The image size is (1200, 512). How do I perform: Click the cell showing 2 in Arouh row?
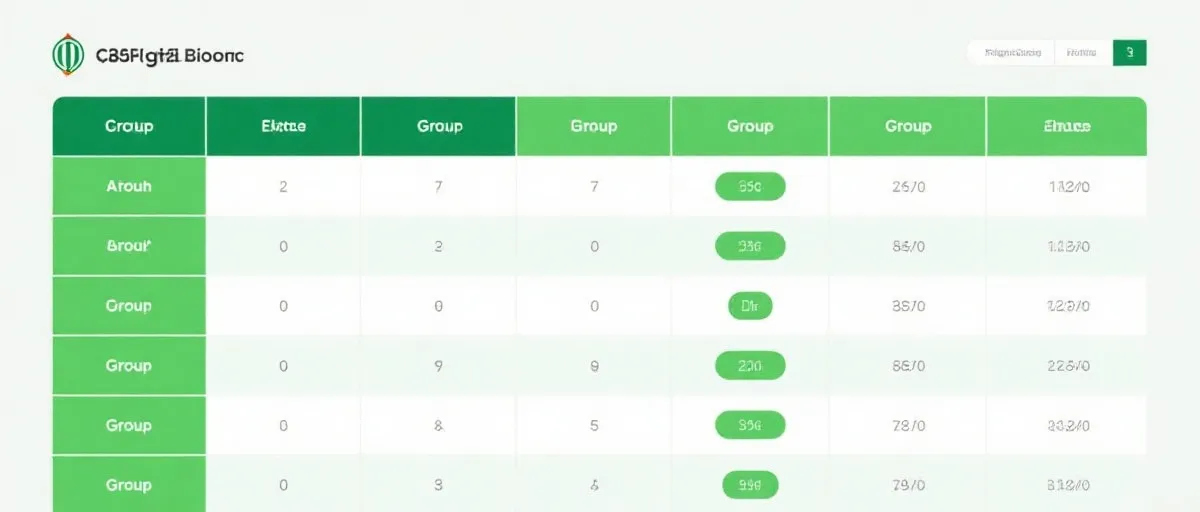pyautogui.click(x=283, y=186)
